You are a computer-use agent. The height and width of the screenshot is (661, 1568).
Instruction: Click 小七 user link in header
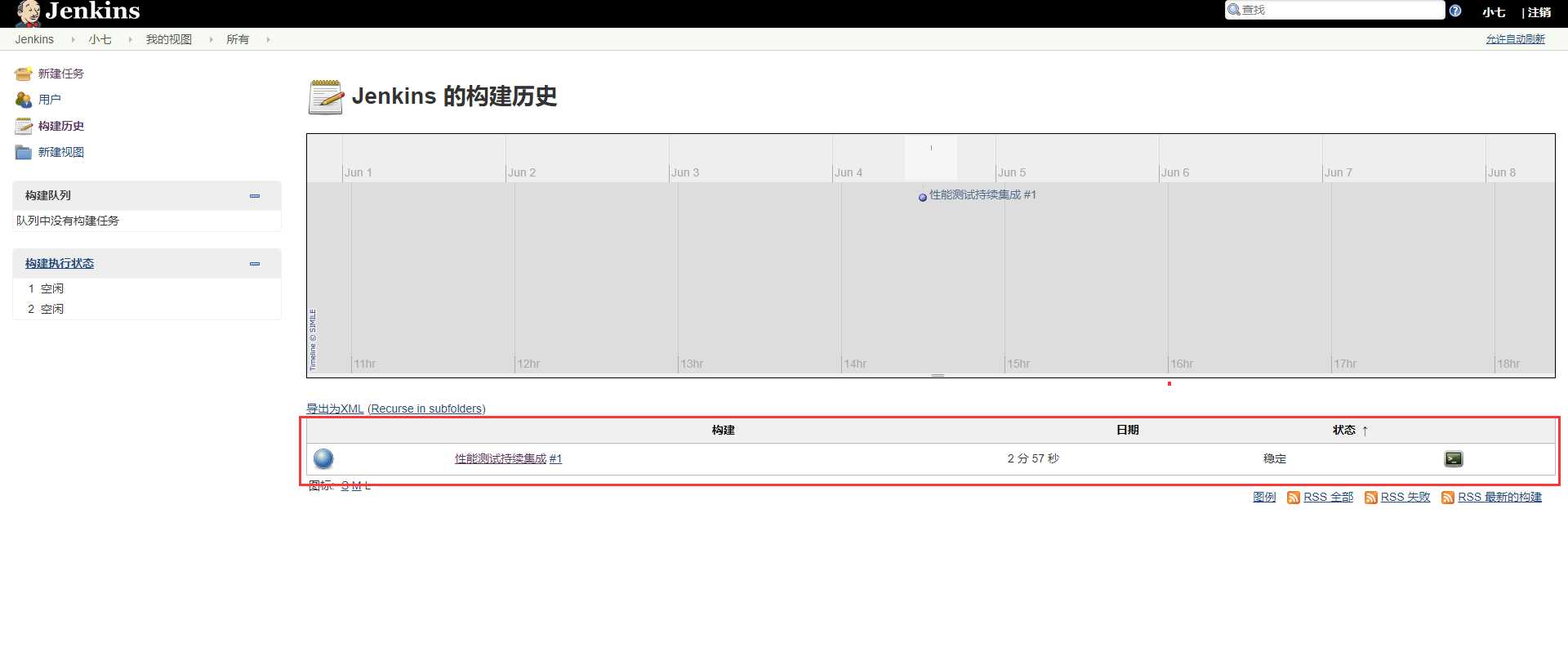(x=1494, y=12)
